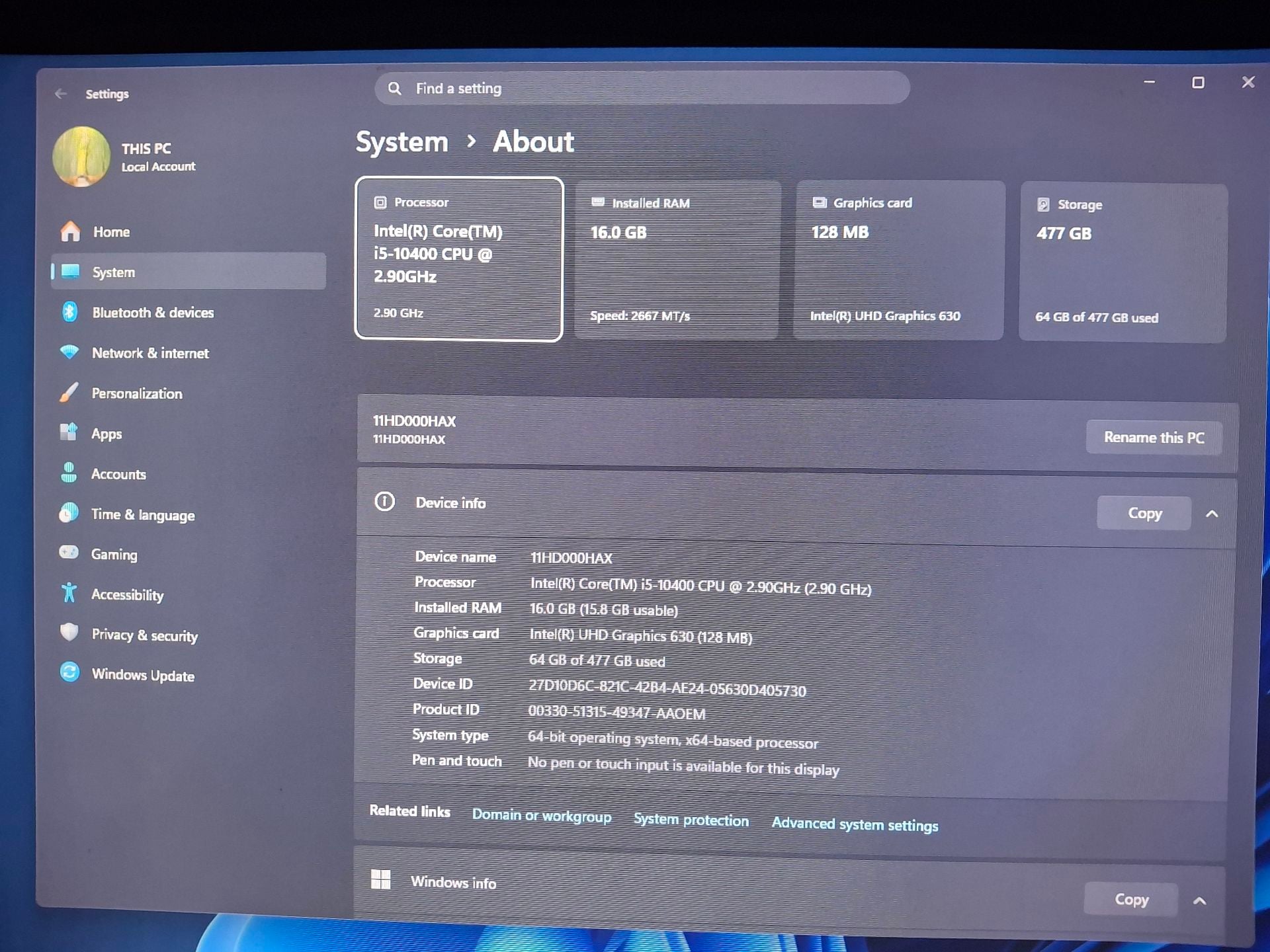
Task: Click the Installed RAM card icon
Action: click(x=598, y=202)
